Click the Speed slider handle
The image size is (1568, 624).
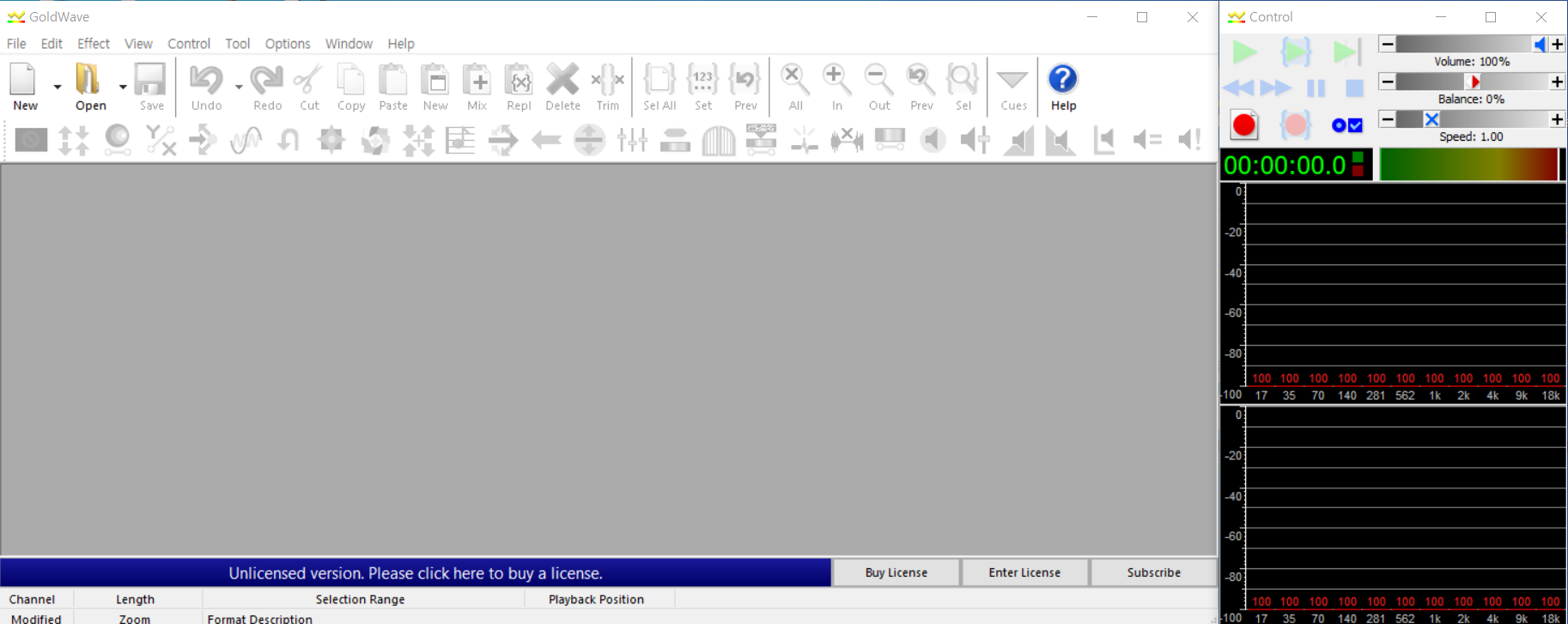pyautogui.click(x=1431, y=119)
